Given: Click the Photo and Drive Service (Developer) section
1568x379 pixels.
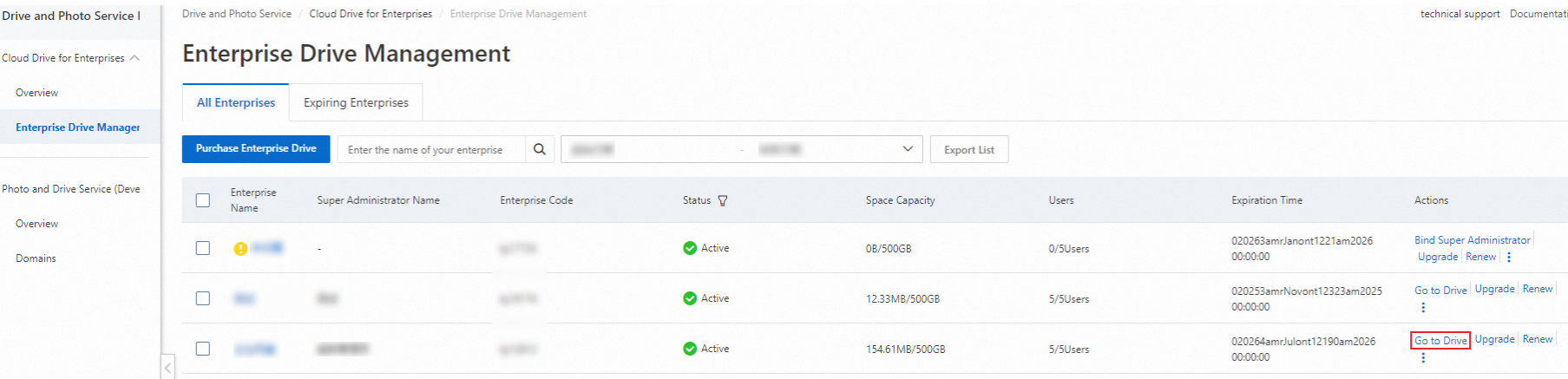Looking at the screenshot, I should tap(71, 189).
